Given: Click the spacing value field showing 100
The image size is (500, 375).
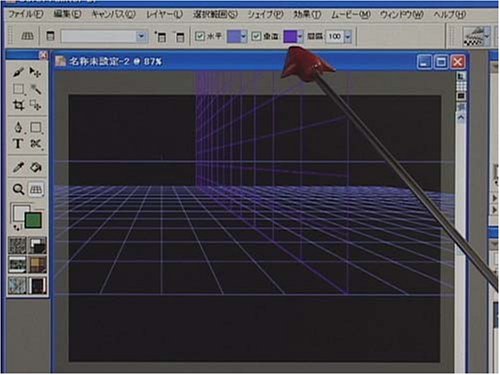Looking at the screenshot, I should [x=335, y=36].
